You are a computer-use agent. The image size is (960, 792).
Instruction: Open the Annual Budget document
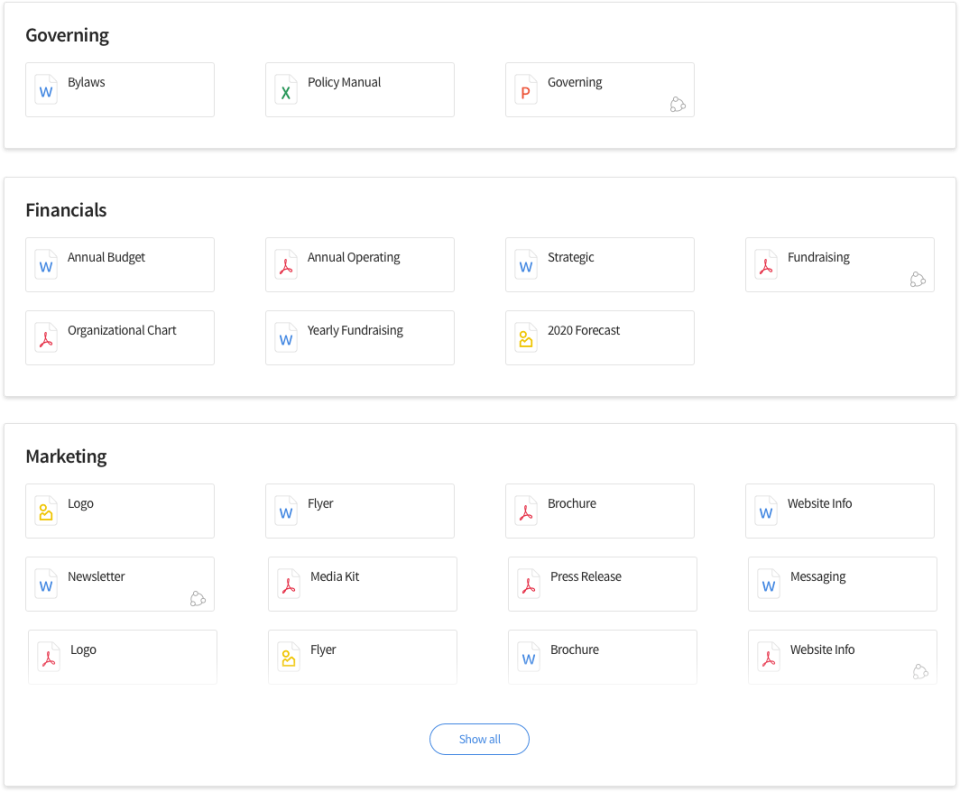[120, 264]
